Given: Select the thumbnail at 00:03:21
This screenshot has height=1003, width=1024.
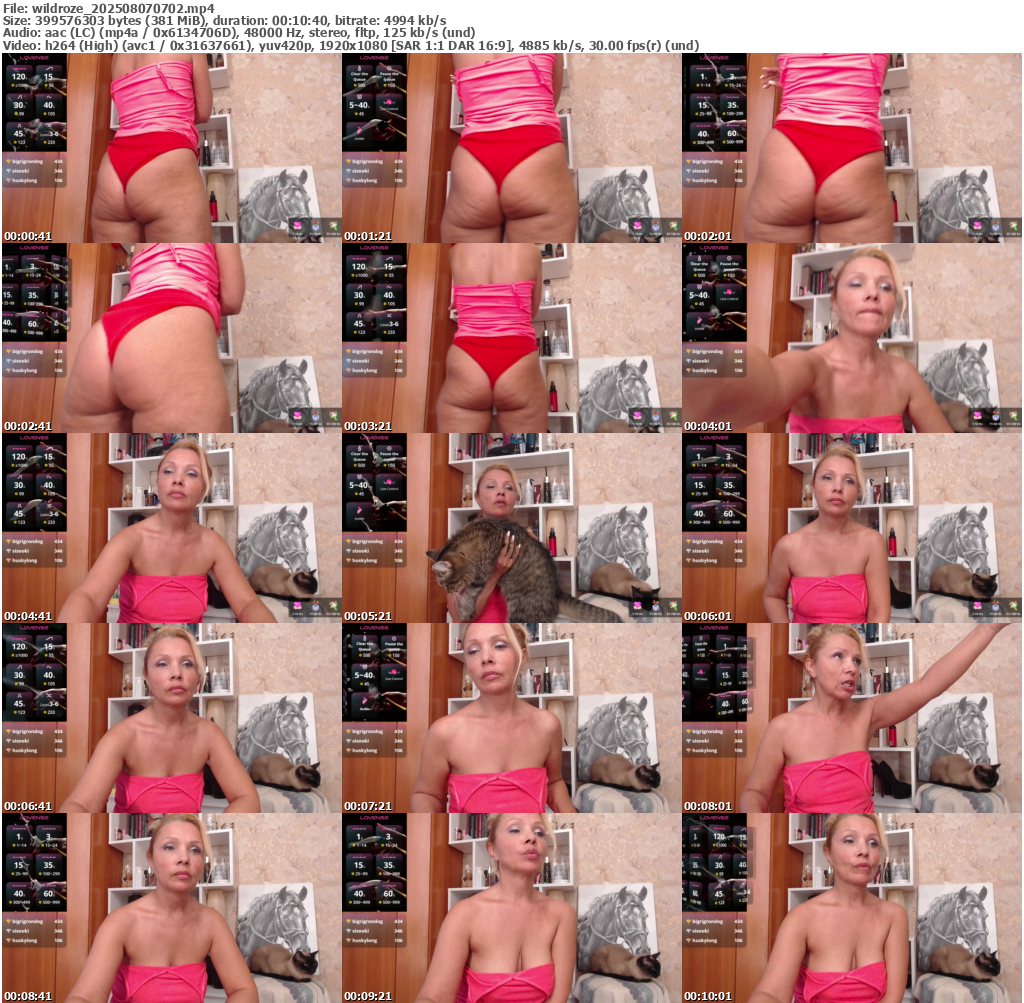Looking at the screenshot, I should 511,338.
